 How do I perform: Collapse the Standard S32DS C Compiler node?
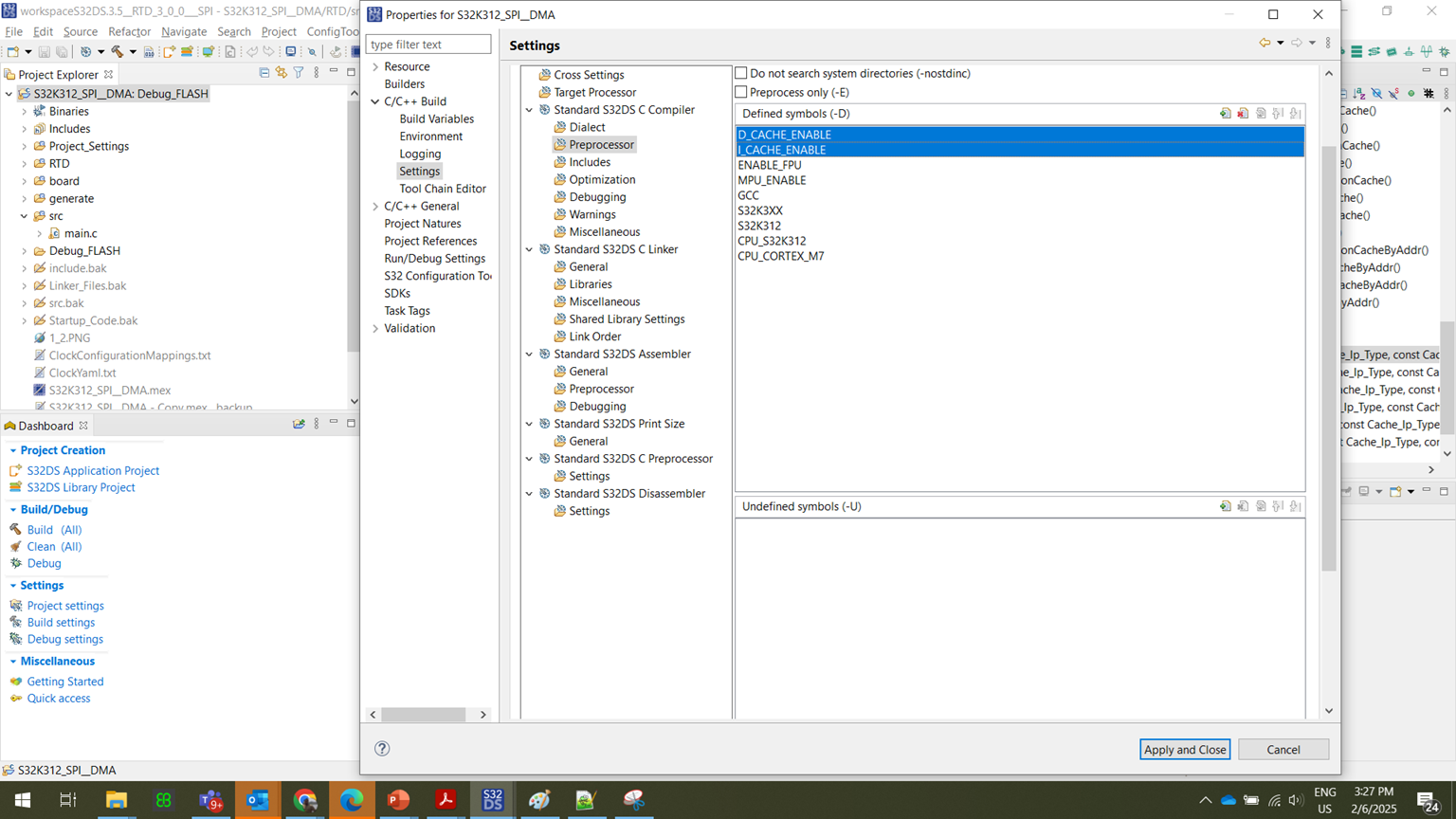coord(529,109)
